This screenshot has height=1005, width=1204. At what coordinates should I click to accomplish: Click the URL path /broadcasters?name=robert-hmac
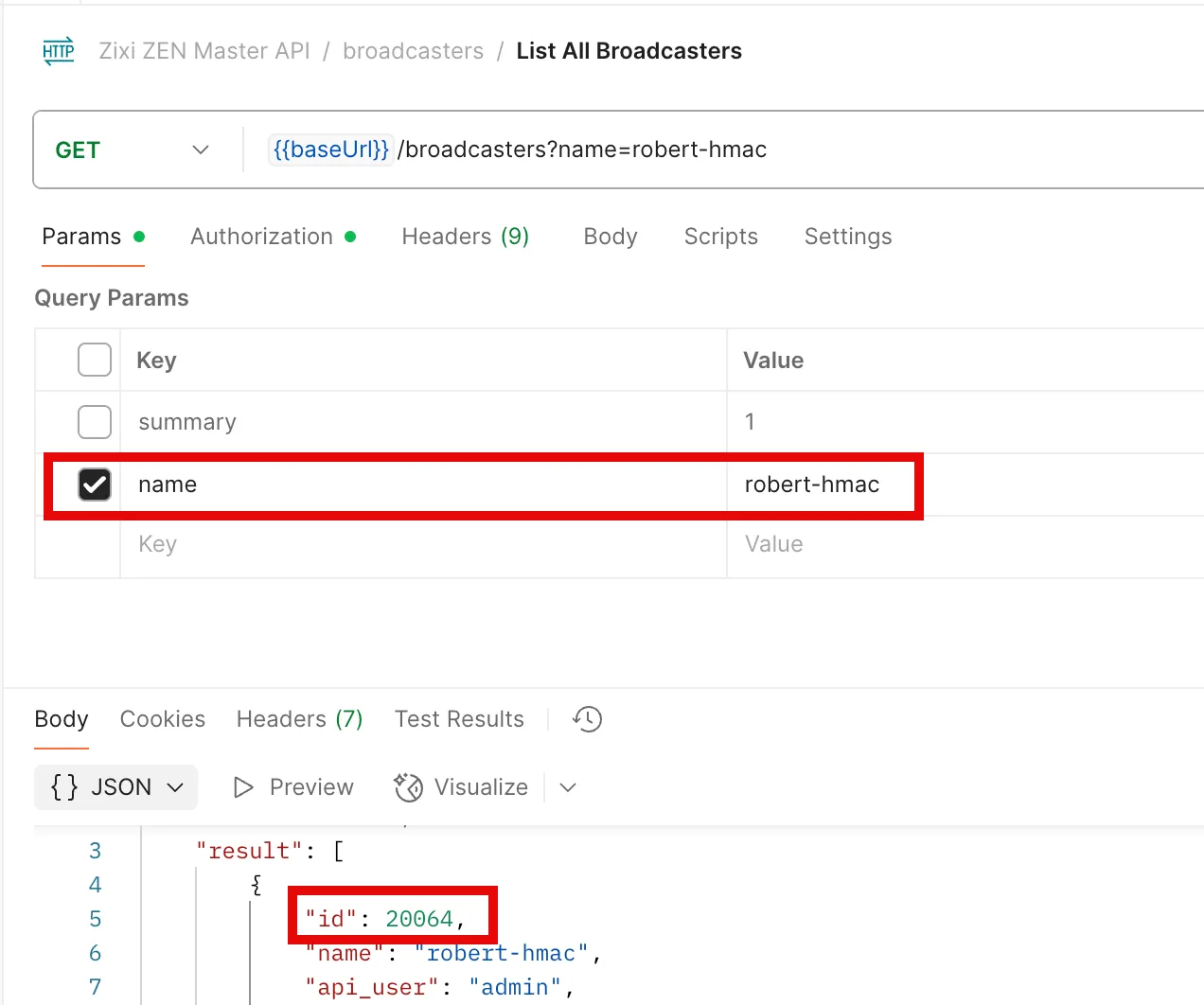click(582, 150)
